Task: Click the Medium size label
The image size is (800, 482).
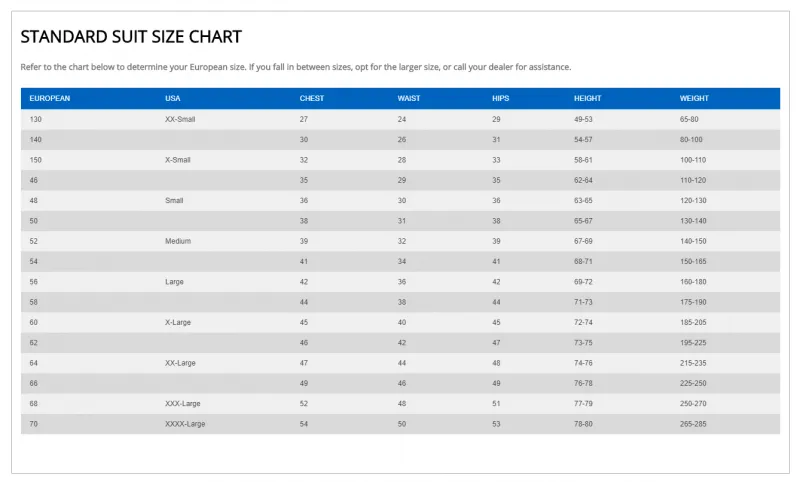Action: 178,241
